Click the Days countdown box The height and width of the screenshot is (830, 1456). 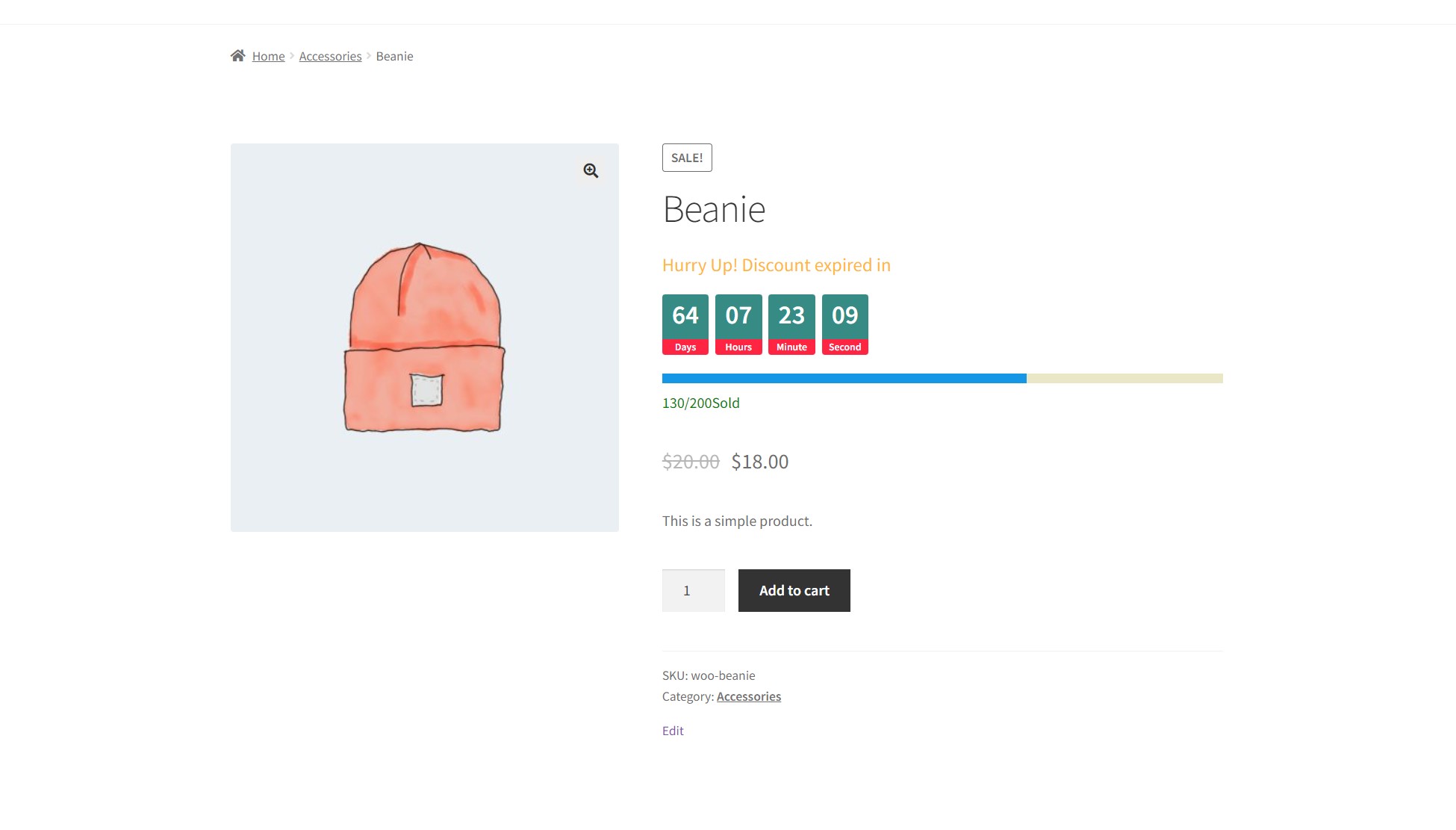[x=685, y=324]
